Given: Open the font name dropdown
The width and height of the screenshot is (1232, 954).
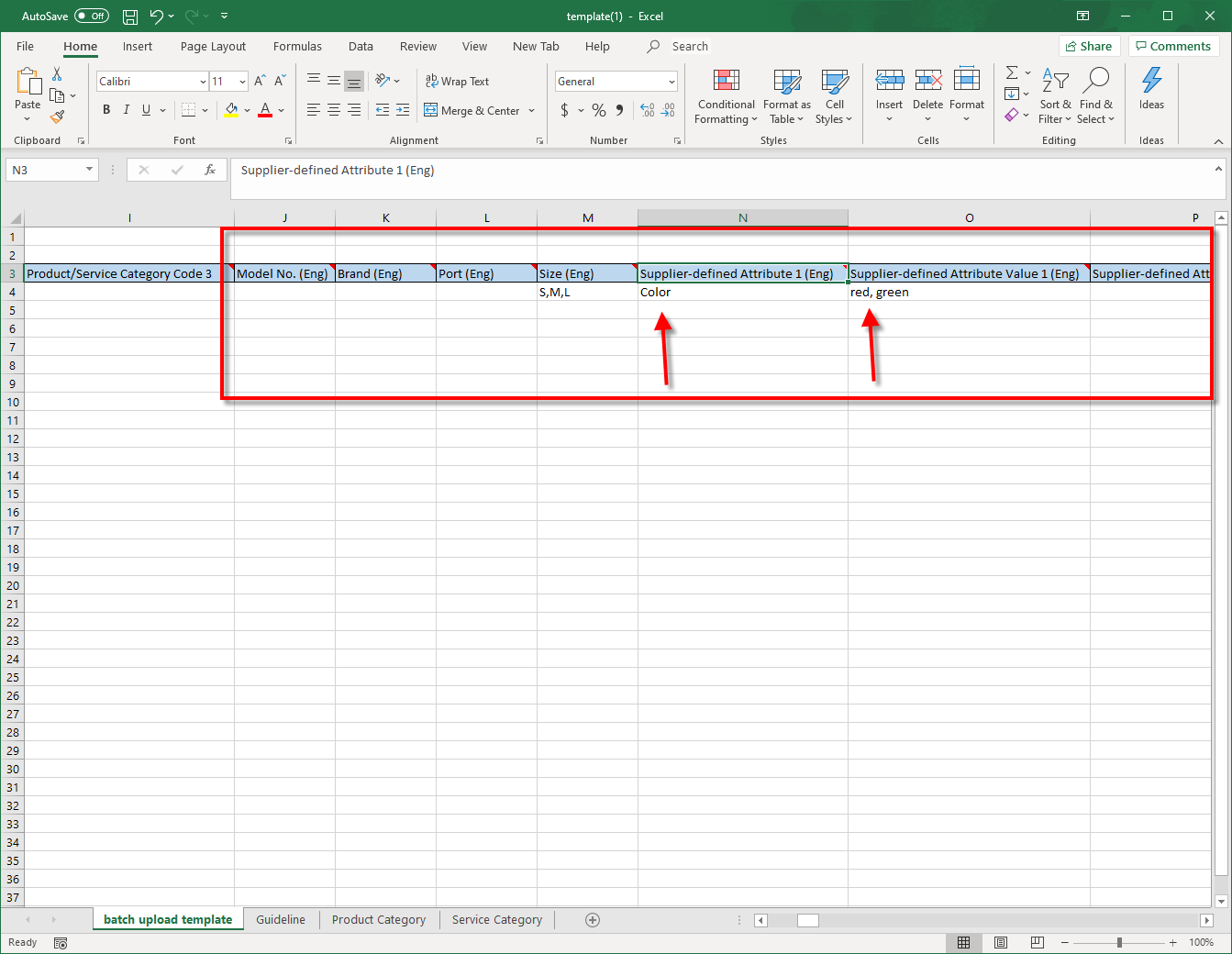Looking at the screenshot, I should (x=203, y=82).
